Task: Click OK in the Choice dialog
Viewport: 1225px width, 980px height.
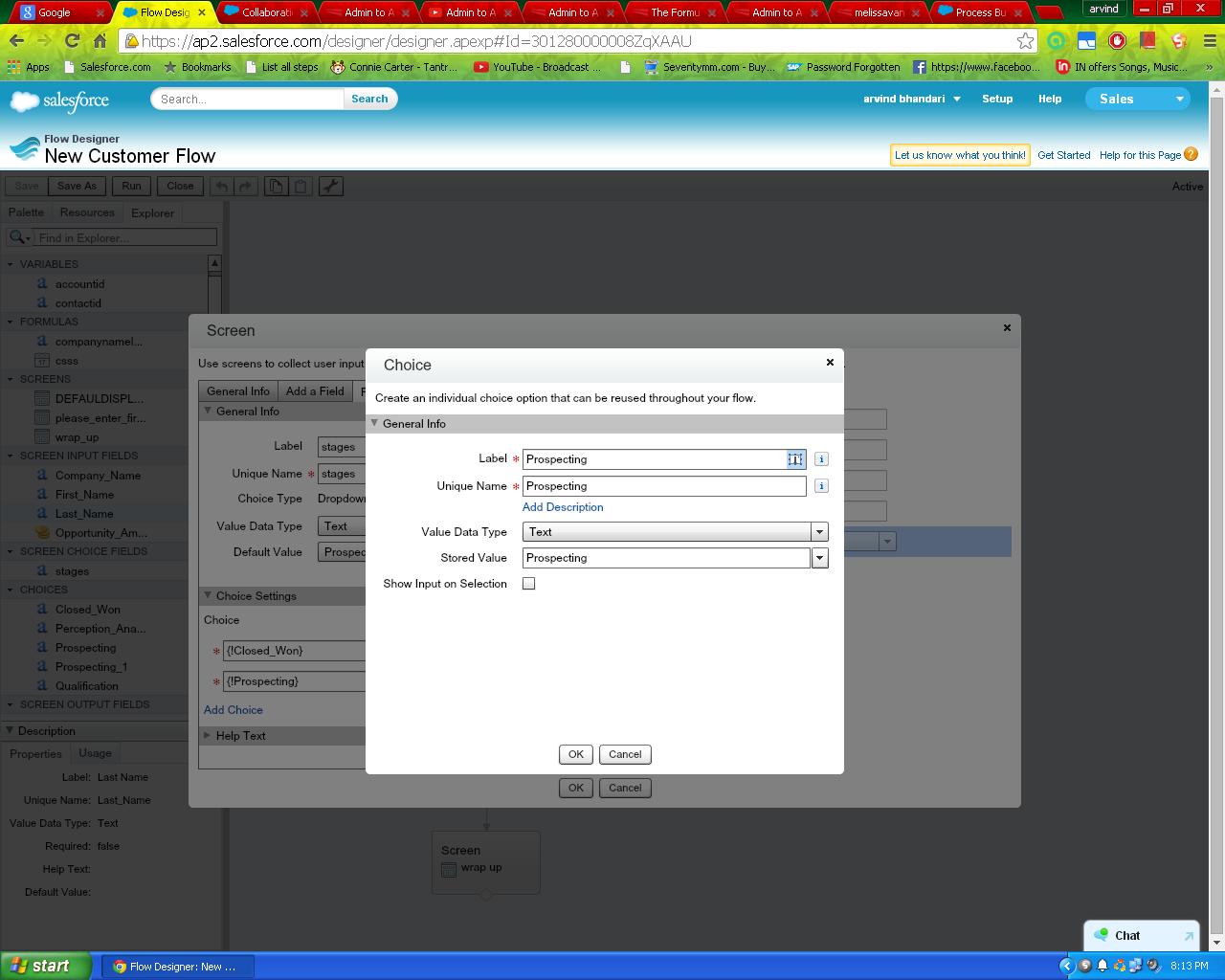Action: tap(575, 754)
